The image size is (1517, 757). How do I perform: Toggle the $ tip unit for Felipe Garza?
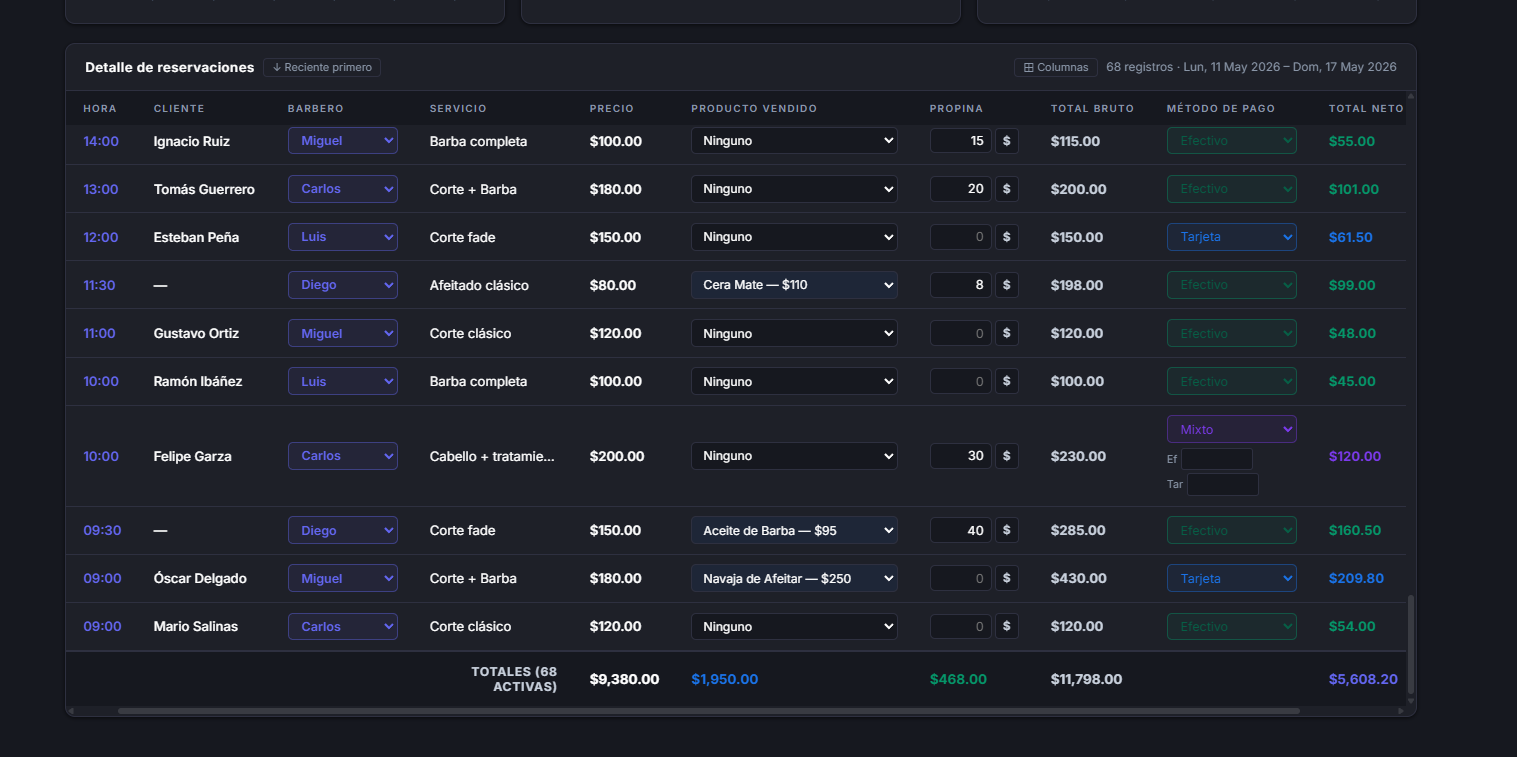1007,456
